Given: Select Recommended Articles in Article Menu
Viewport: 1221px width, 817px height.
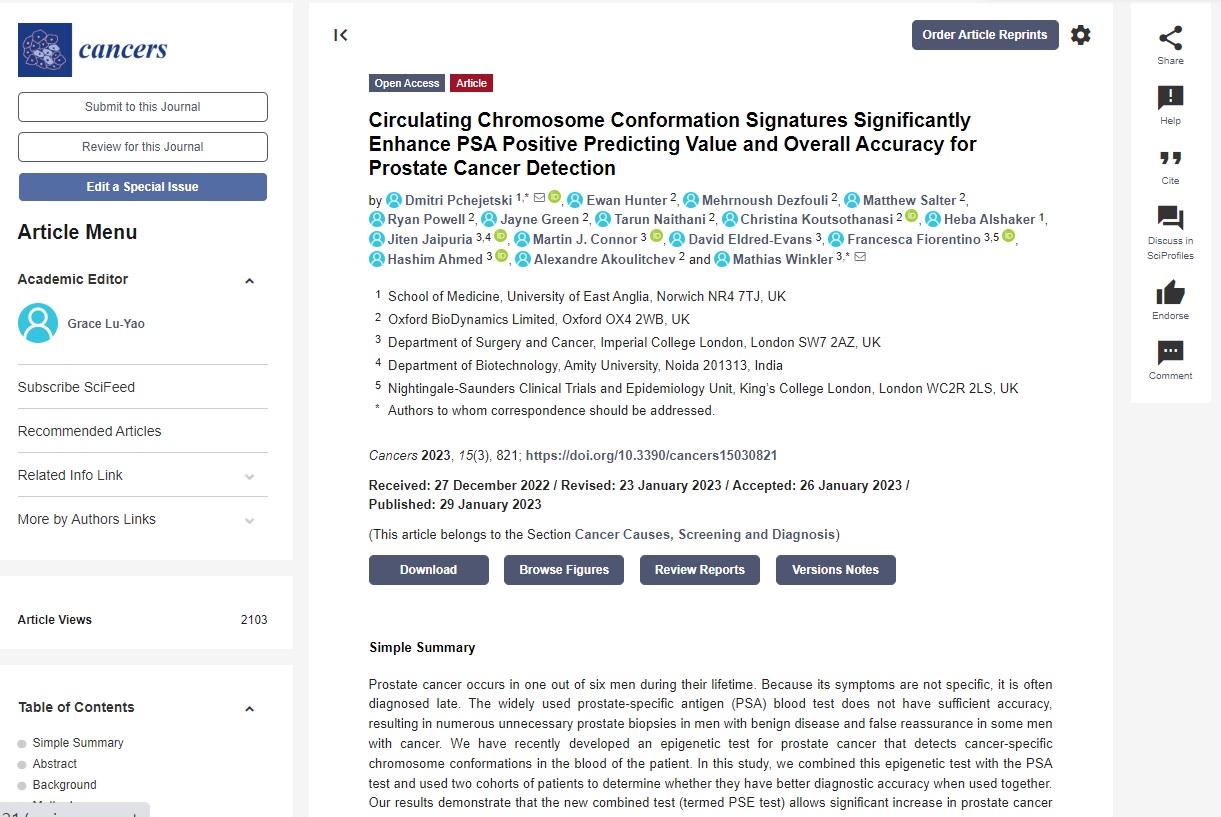Looking at the screenshot, I should pos(89,431).
